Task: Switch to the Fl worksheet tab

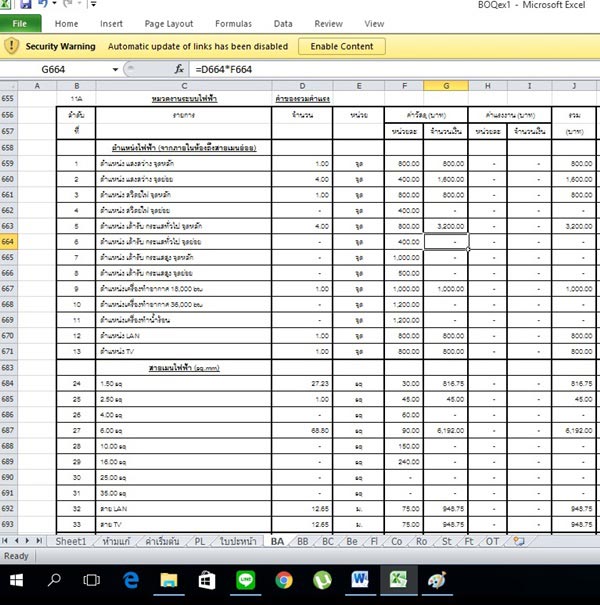Action: (374, 541)
